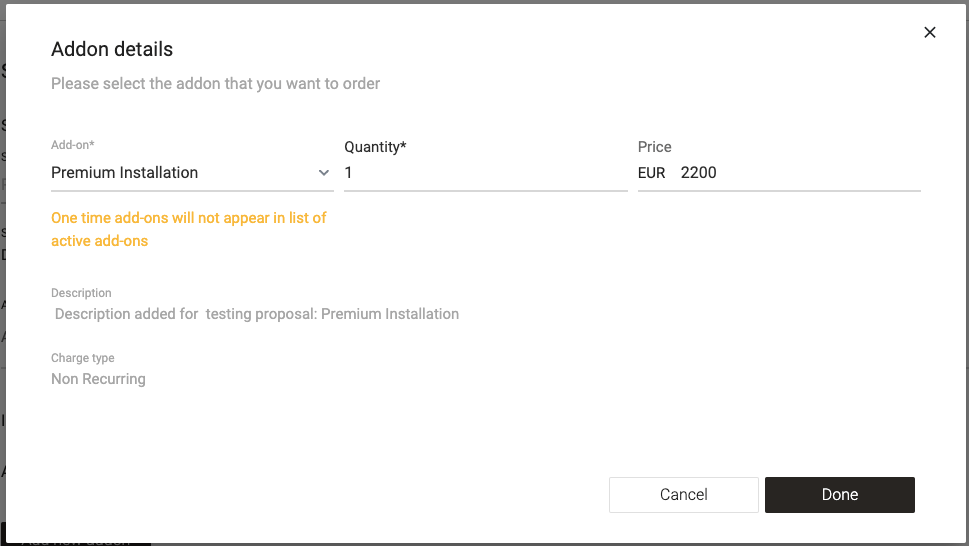Screen dimensions: 969x546
Task: Close the Addon details dialog
Action: [930, 32]
